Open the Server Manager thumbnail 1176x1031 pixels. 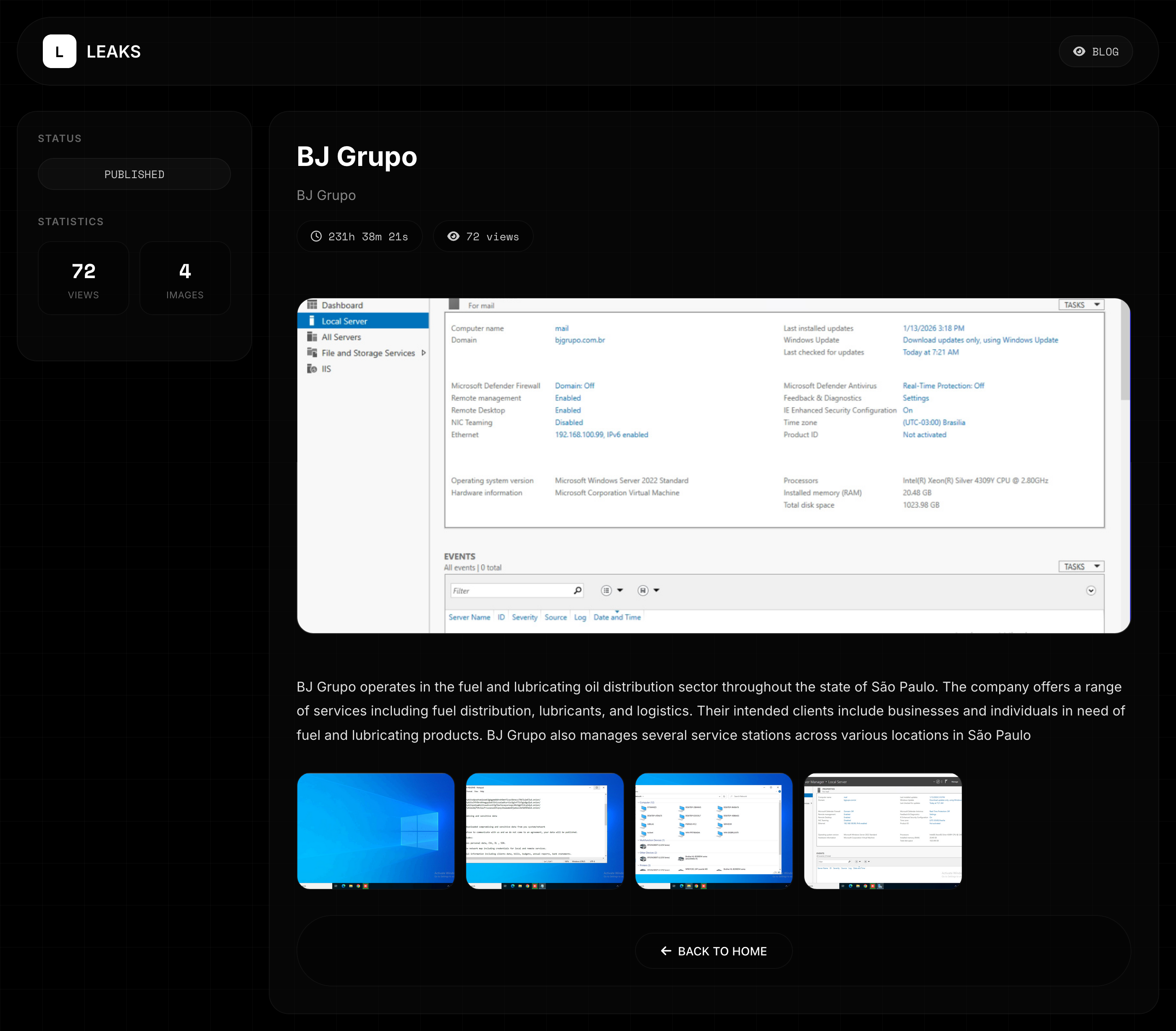coord(883,830)
